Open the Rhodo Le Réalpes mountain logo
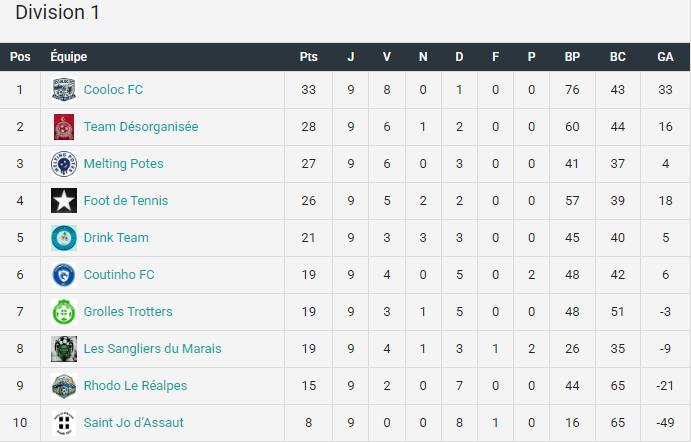The width and height of the screenshot is (691, 442). [64, 386]
